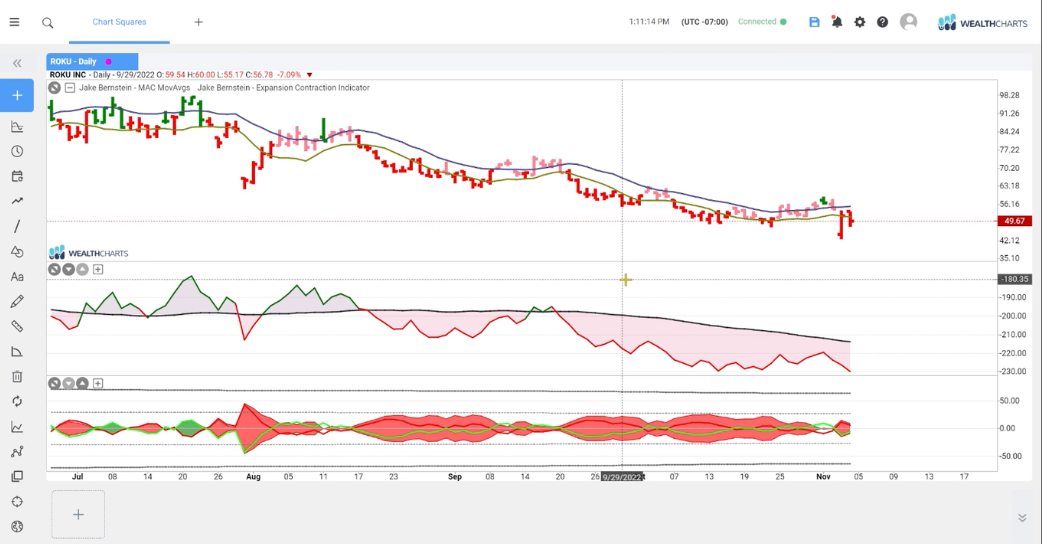This screenshot has width=1042, height=544.
Task: Click Jake Bernstein - MAC MovAvgs label
Action: pyautogui.click(x=135, y=88)
